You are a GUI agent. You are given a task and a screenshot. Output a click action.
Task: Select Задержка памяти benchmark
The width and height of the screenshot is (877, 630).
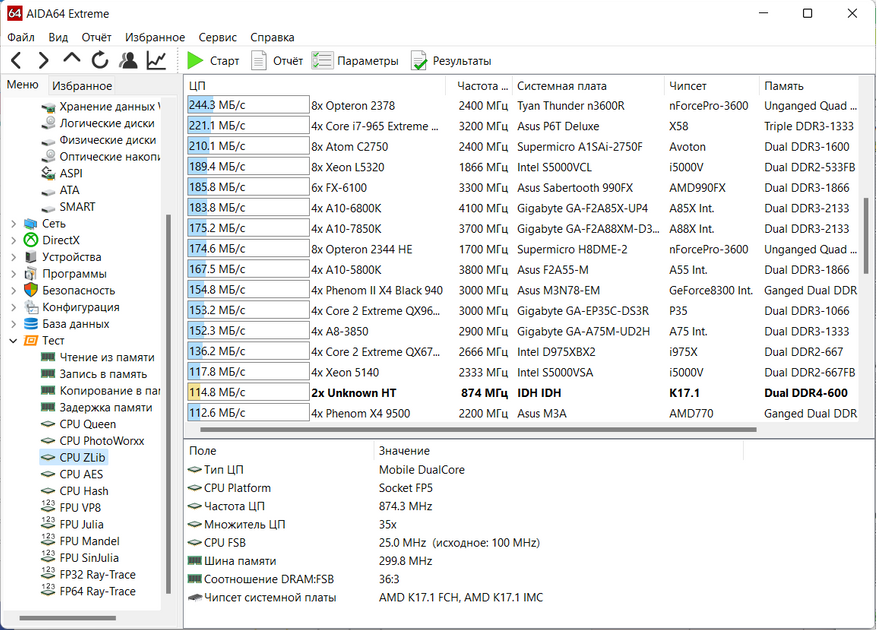tap(97, 407)
